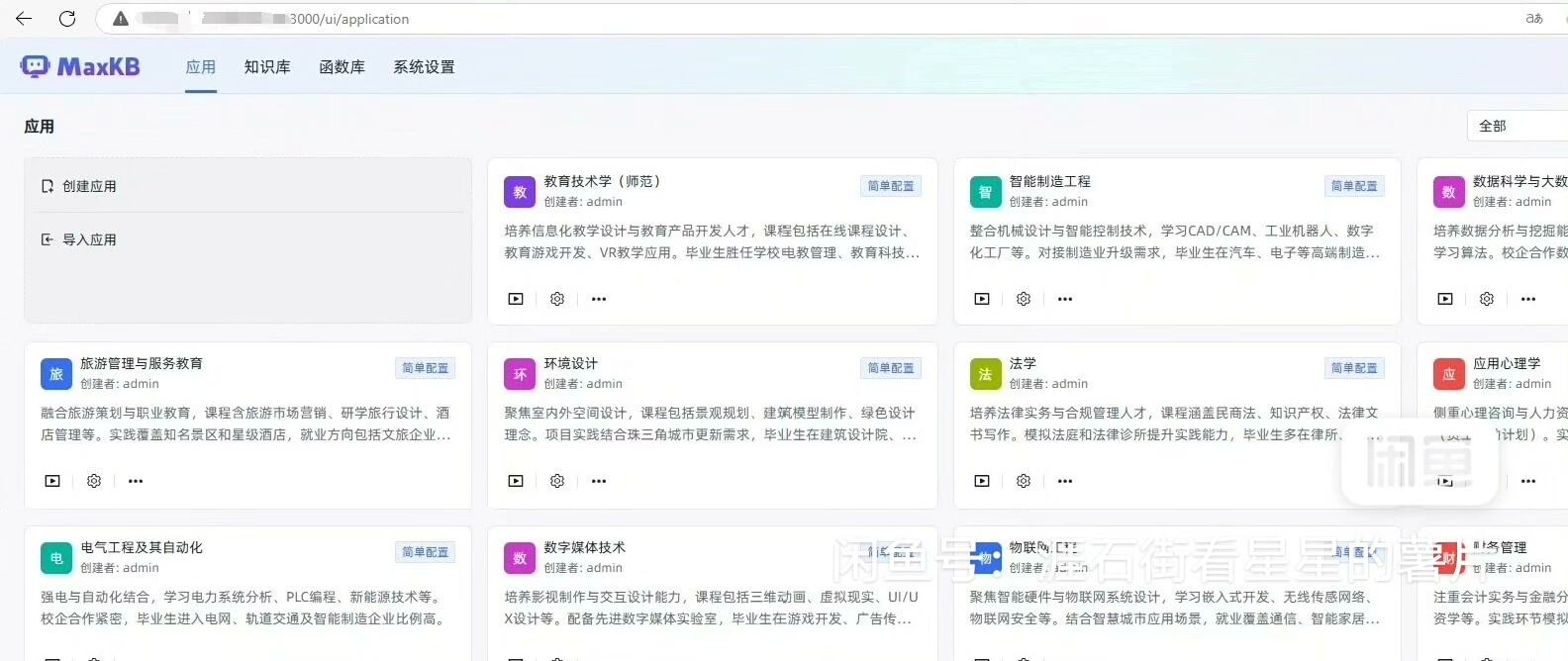Image resolution: width=1568 pixels, height=661 pixels.
Task: Open more options menu for 法学
Action: tap(1065, 481)
